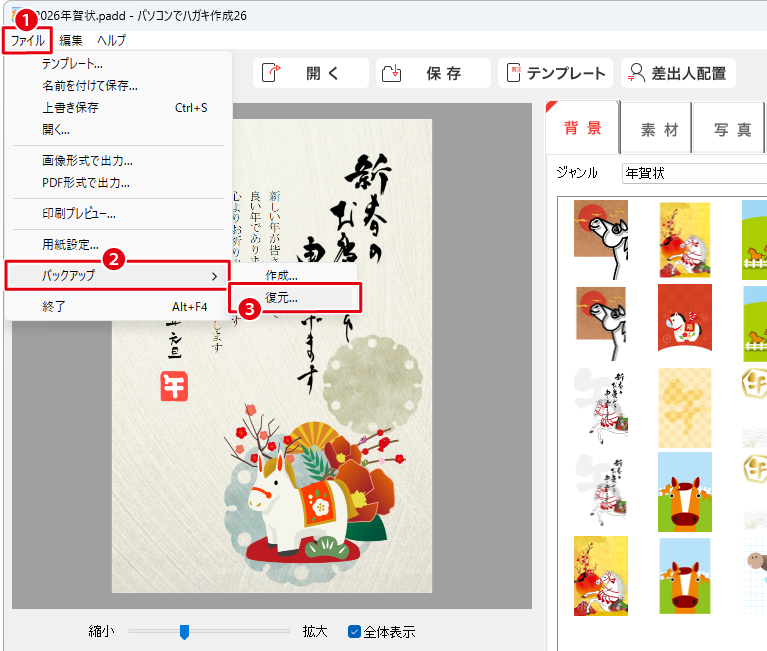Expand the バックアップ submenu
This screenshot has height=651, width=767.
pos(118,275)
